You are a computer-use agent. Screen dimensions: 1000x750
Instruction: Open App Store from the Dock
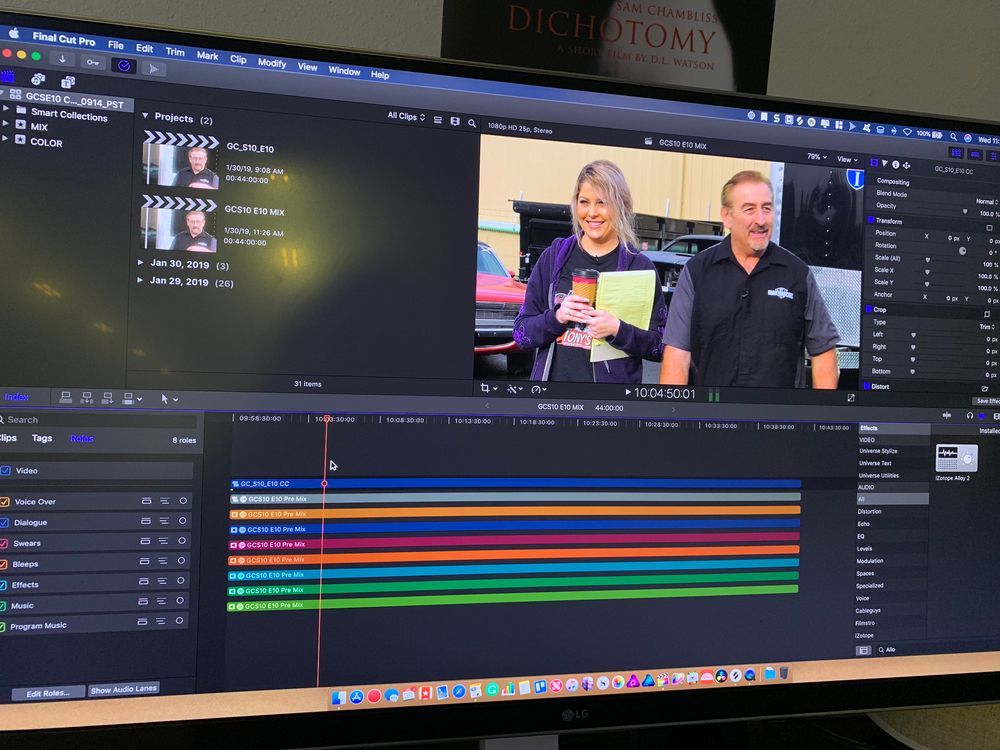(x=357, y=697)
